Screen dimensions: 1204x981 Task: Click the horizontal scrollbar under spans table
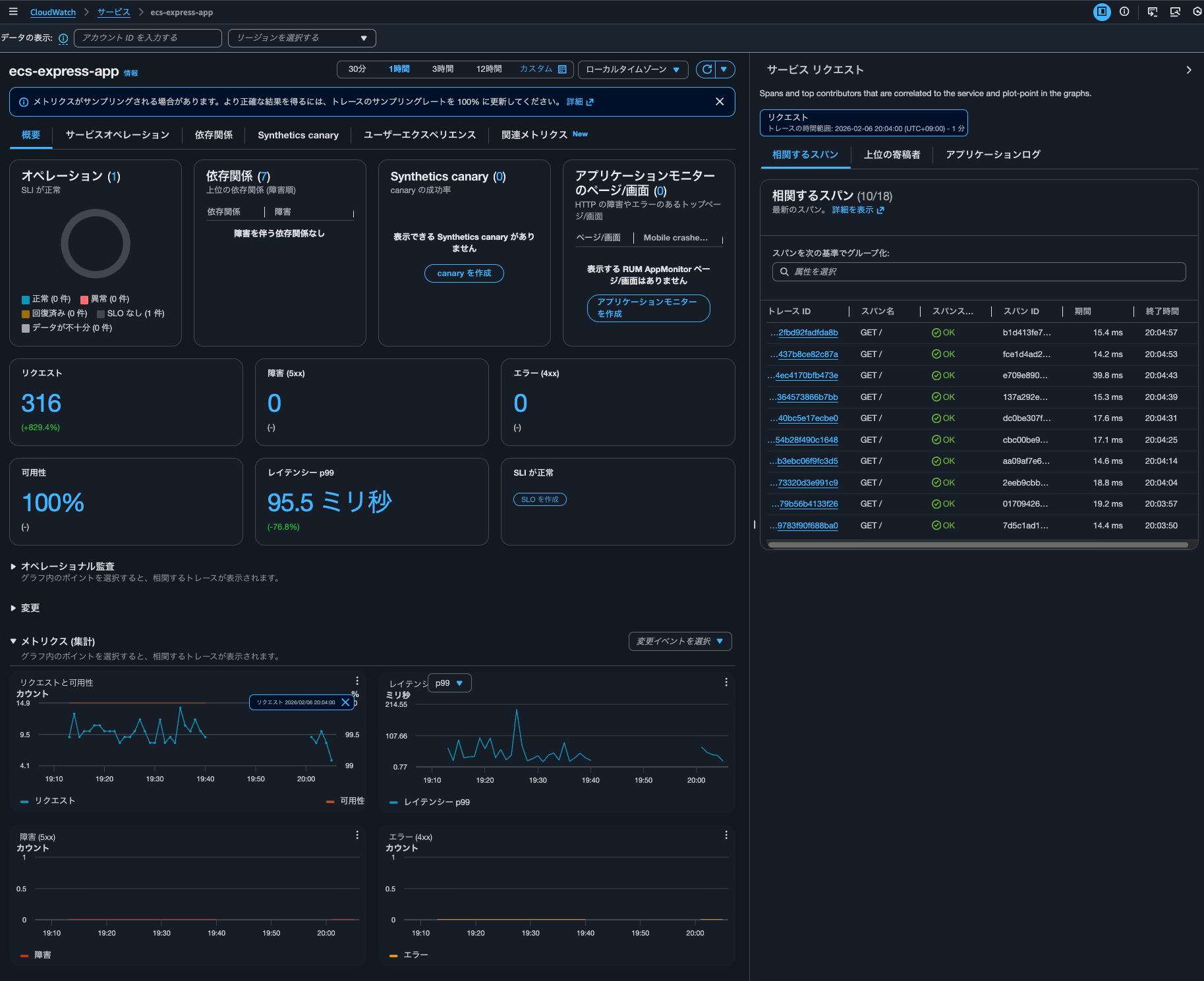tap(978, 545)
